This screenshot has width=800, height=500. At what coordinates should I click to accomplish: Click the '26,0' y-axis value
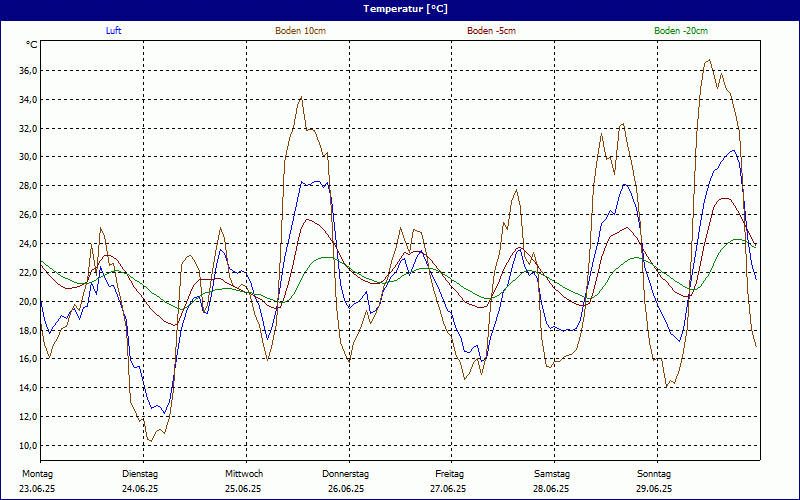(29, 215)
